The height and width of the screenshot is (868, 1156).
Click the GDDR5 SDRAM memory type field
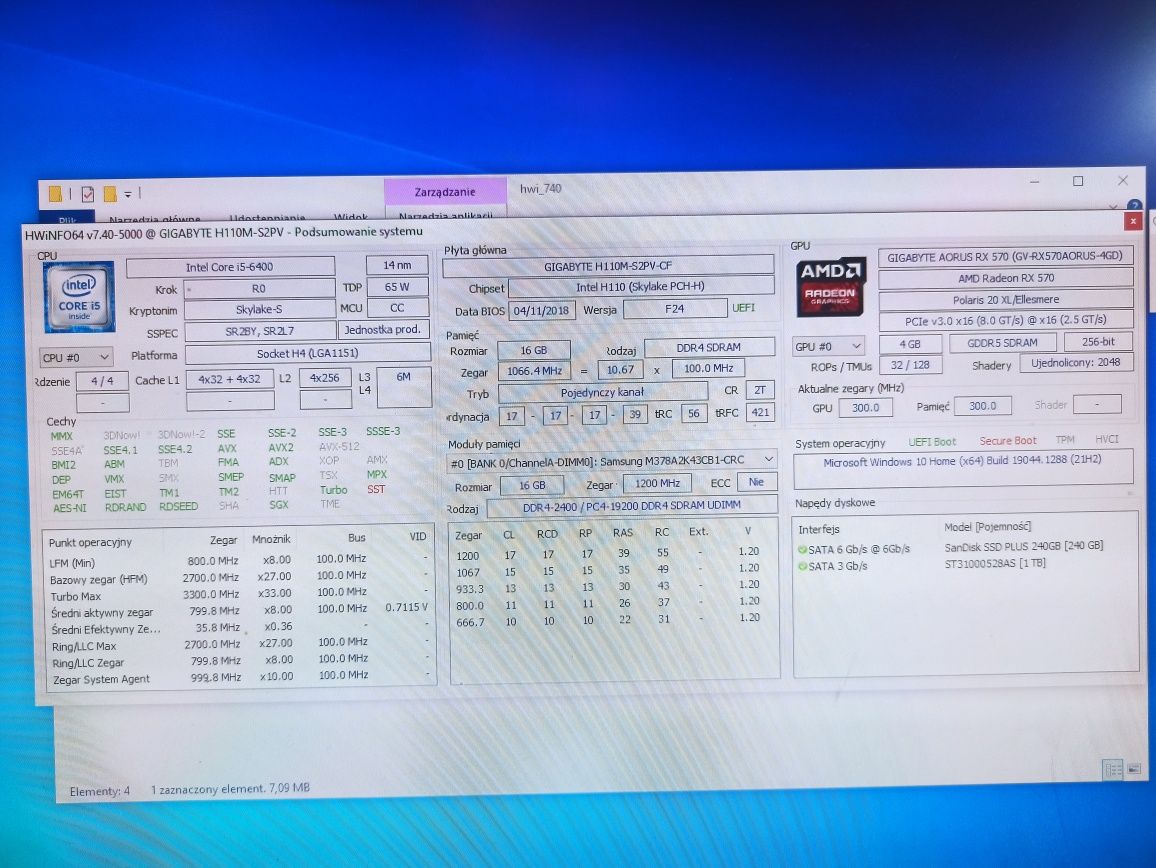coord(1002,343)
